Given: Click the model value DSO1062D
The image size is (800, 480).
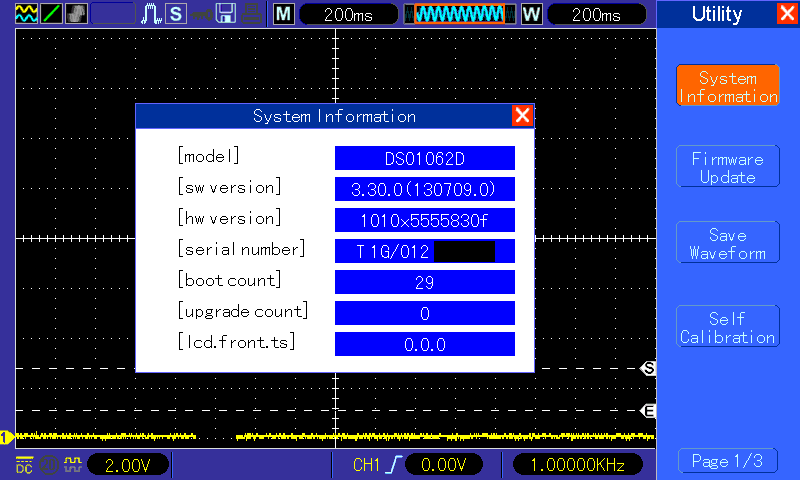Looking at the screenshot, I should click(424, 158).
